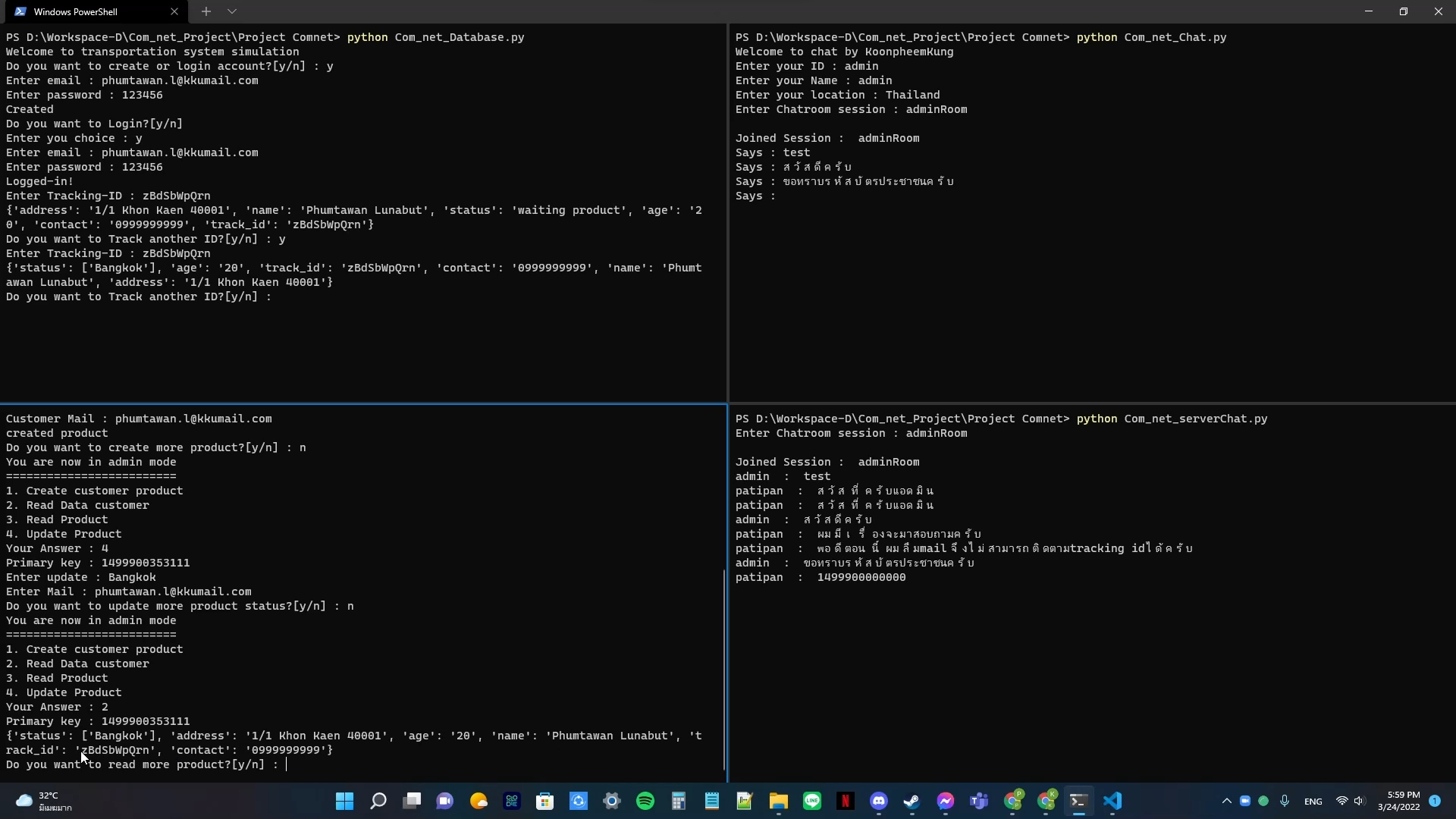1456x819 pixels.
Task: Open the Start menu
Action: 344,801
